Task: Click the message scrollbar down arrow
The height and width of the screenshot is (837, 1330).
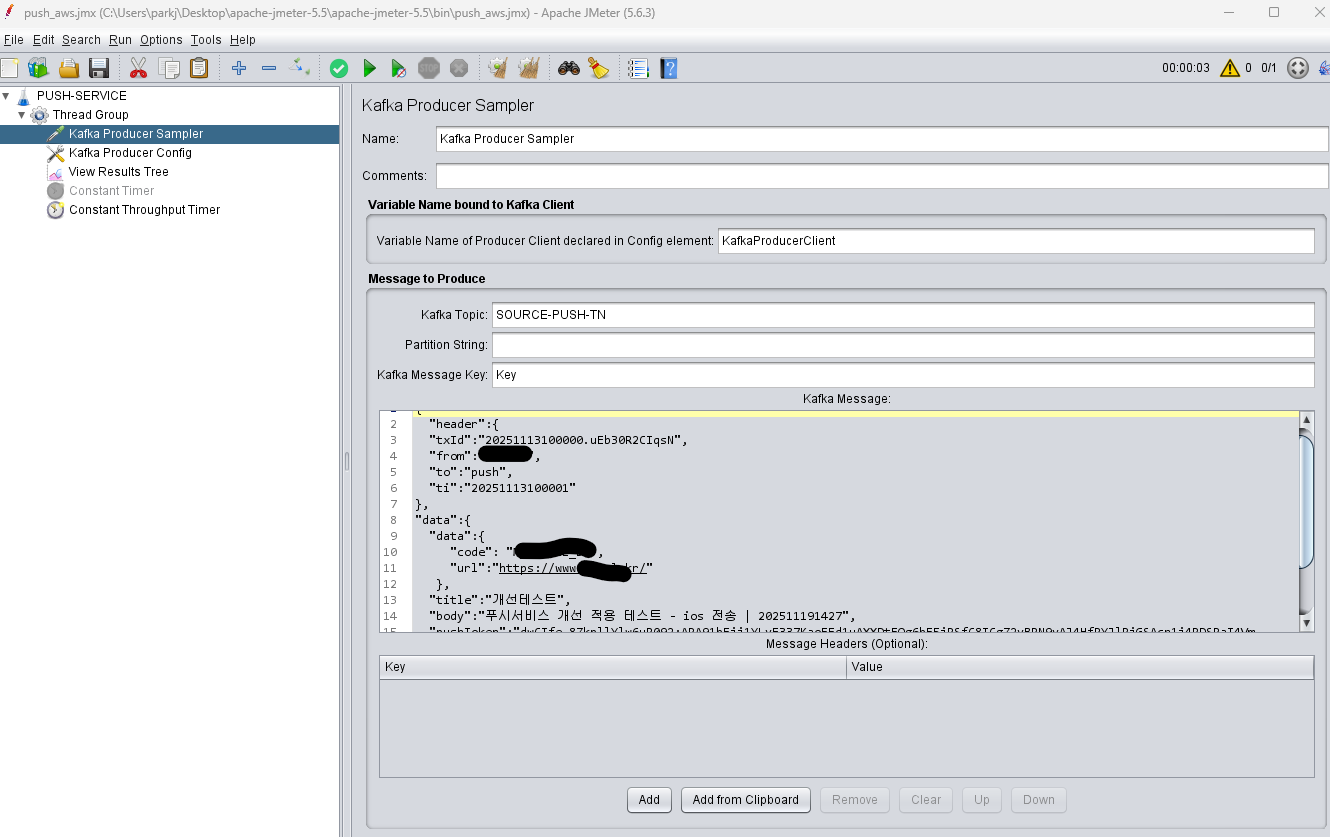Action: pos(1306,623)
